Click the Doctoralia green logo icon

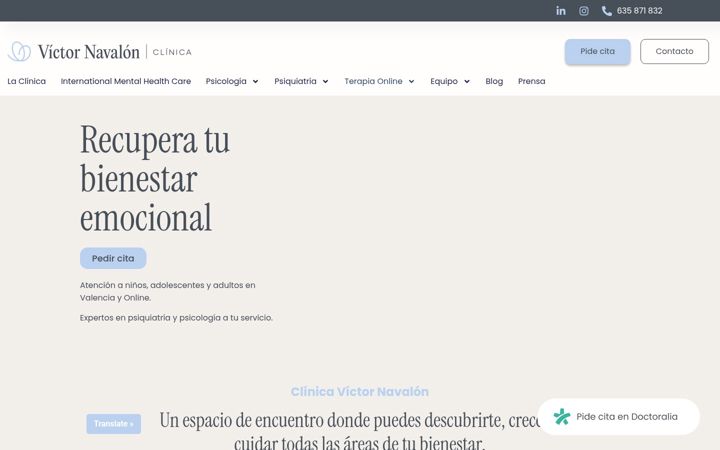click(x=562, y=416)
